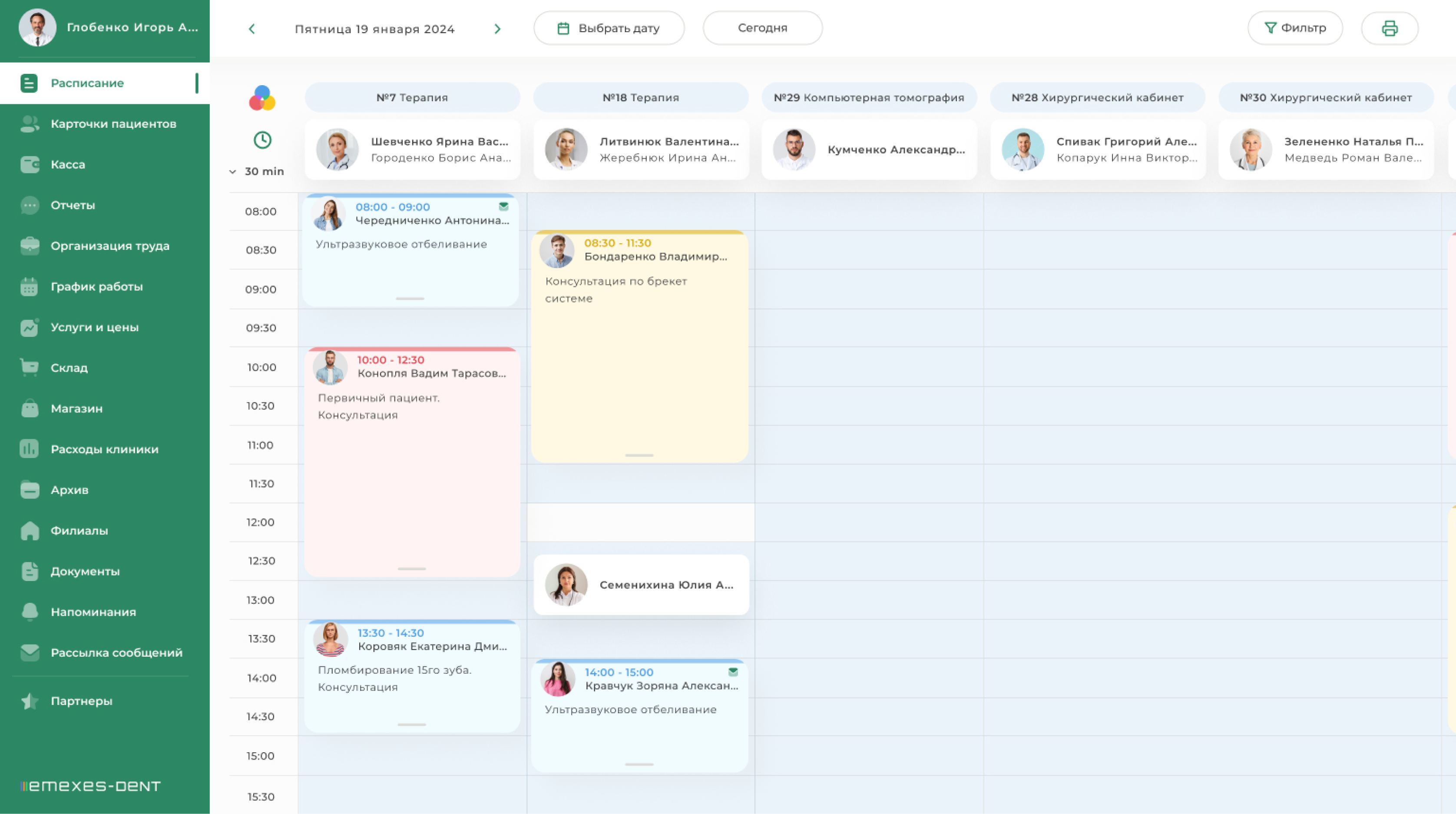This screenshot has width=1456, height=814.
Task: Open the Фильтр button
Action: click(x=1295, y=28)
